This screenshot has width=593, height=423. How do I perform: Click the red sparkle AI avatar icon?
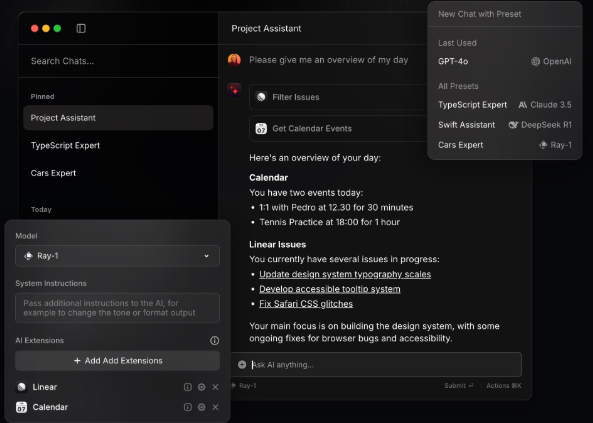pos(234,90)
